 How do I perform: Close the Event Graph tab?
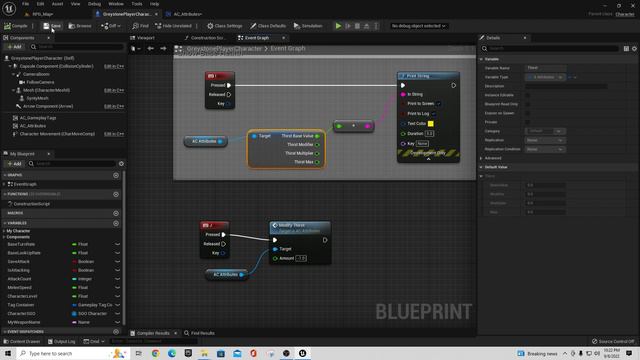point(284,38)
